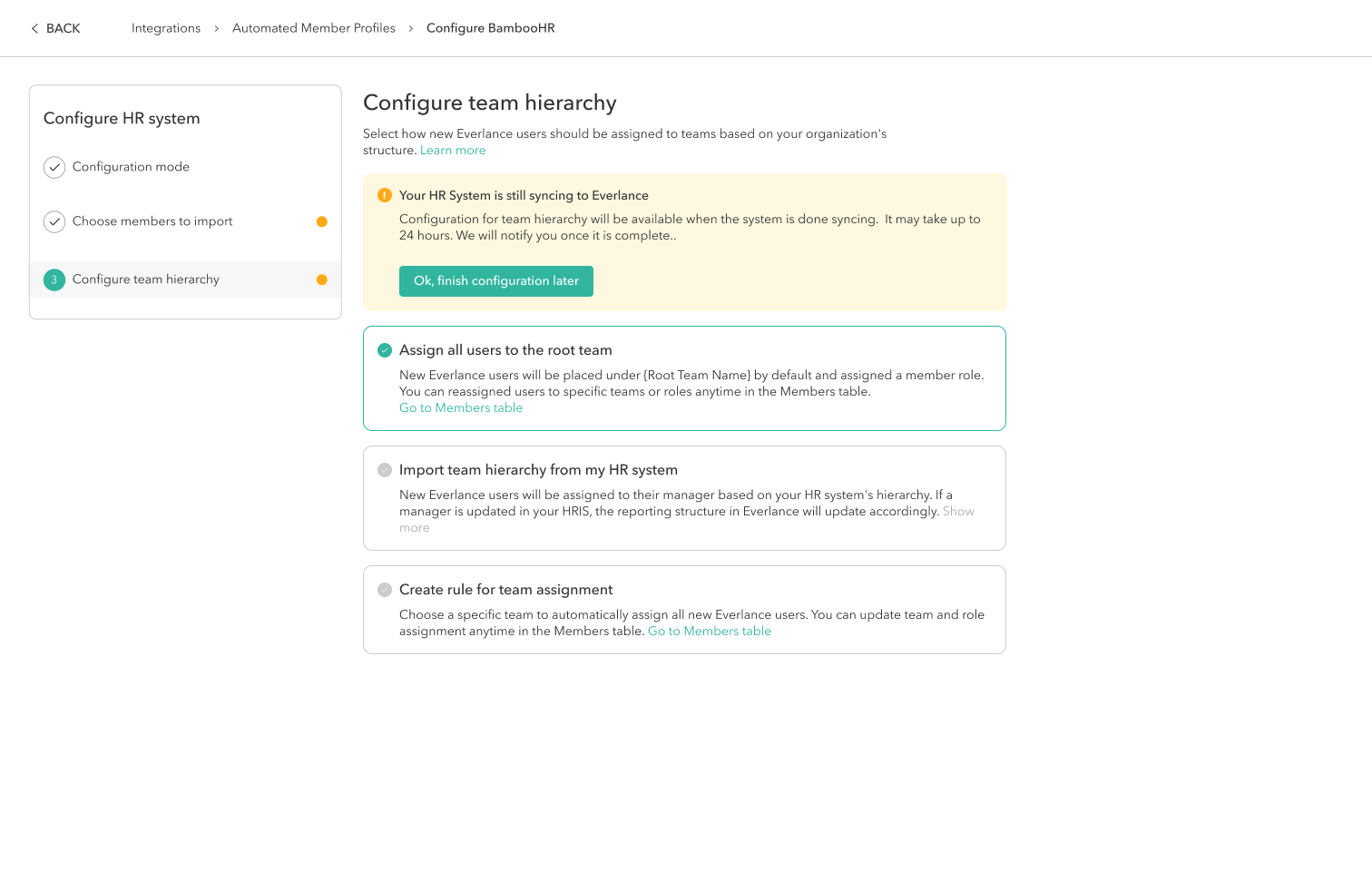This screenshot has width=1372, height=872.
Task: Open the Learn more link
Action: tap(453, 151)
